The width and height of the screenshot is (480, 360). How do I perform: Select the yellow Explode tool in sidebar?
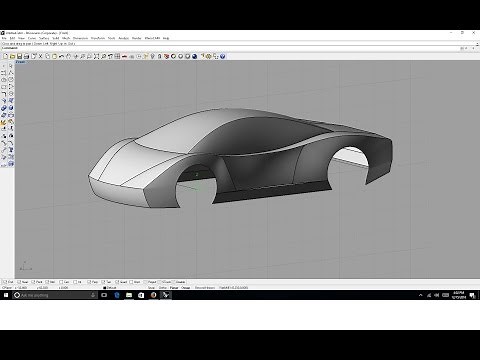[x=4, y=123]
